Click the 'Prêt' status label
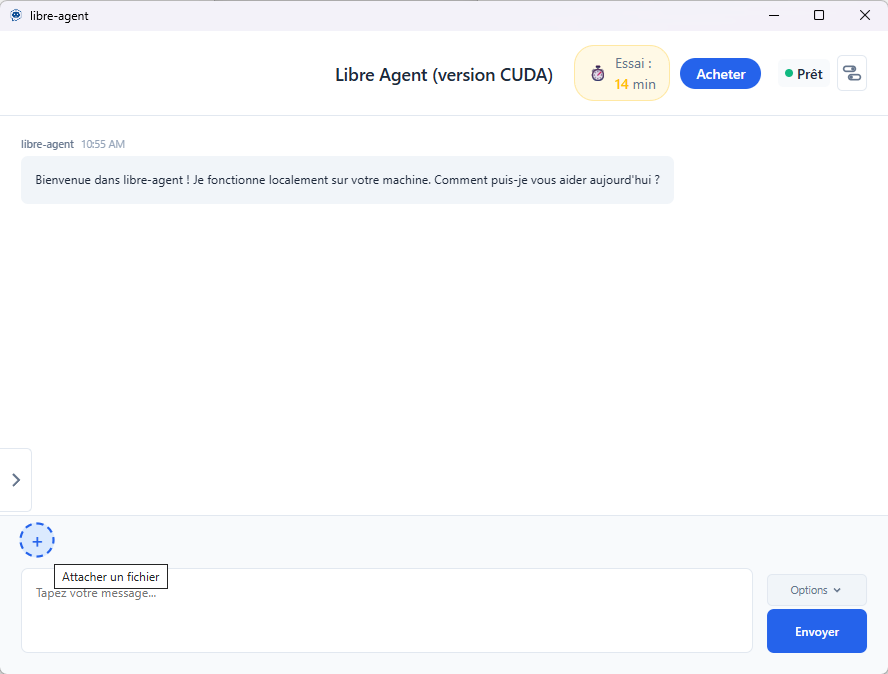 point(809,74)
